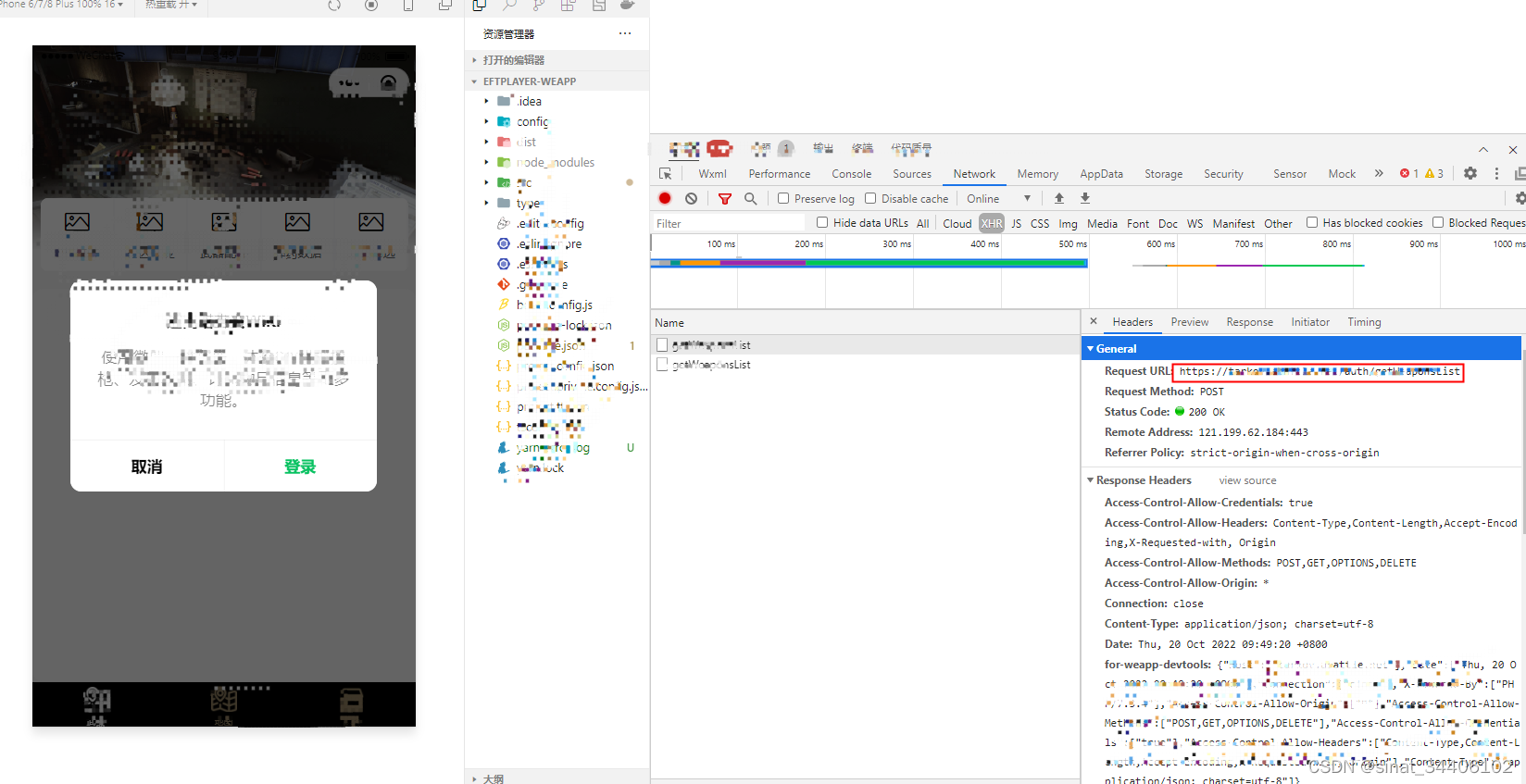Screen dimensions: 1526x784
Task: Click the Request URL value
Action: pyautogui.click(x=1319, y=371)
